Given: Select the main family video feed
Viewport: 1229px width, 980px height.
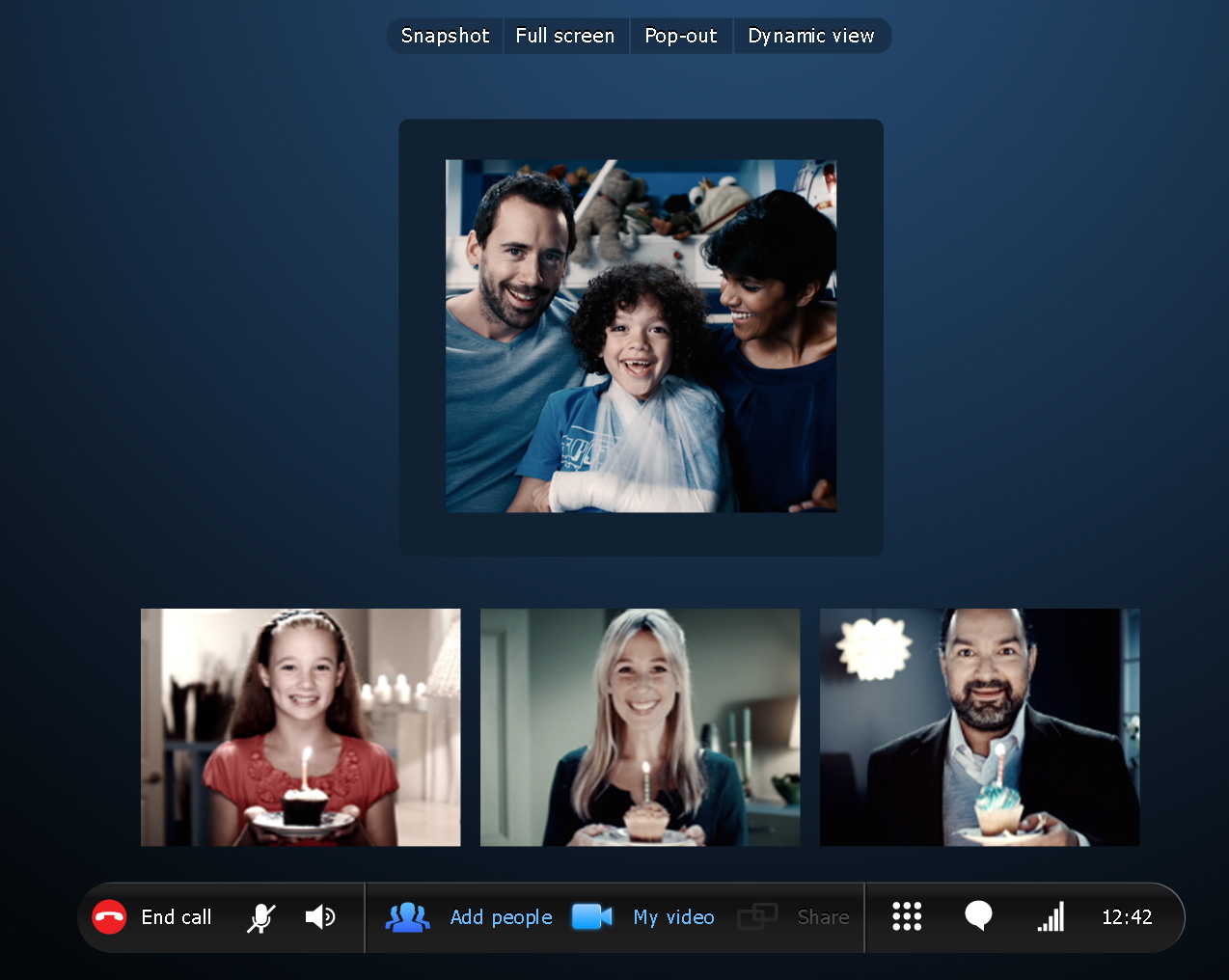Looking at the screenshot, I should (642, 336).
